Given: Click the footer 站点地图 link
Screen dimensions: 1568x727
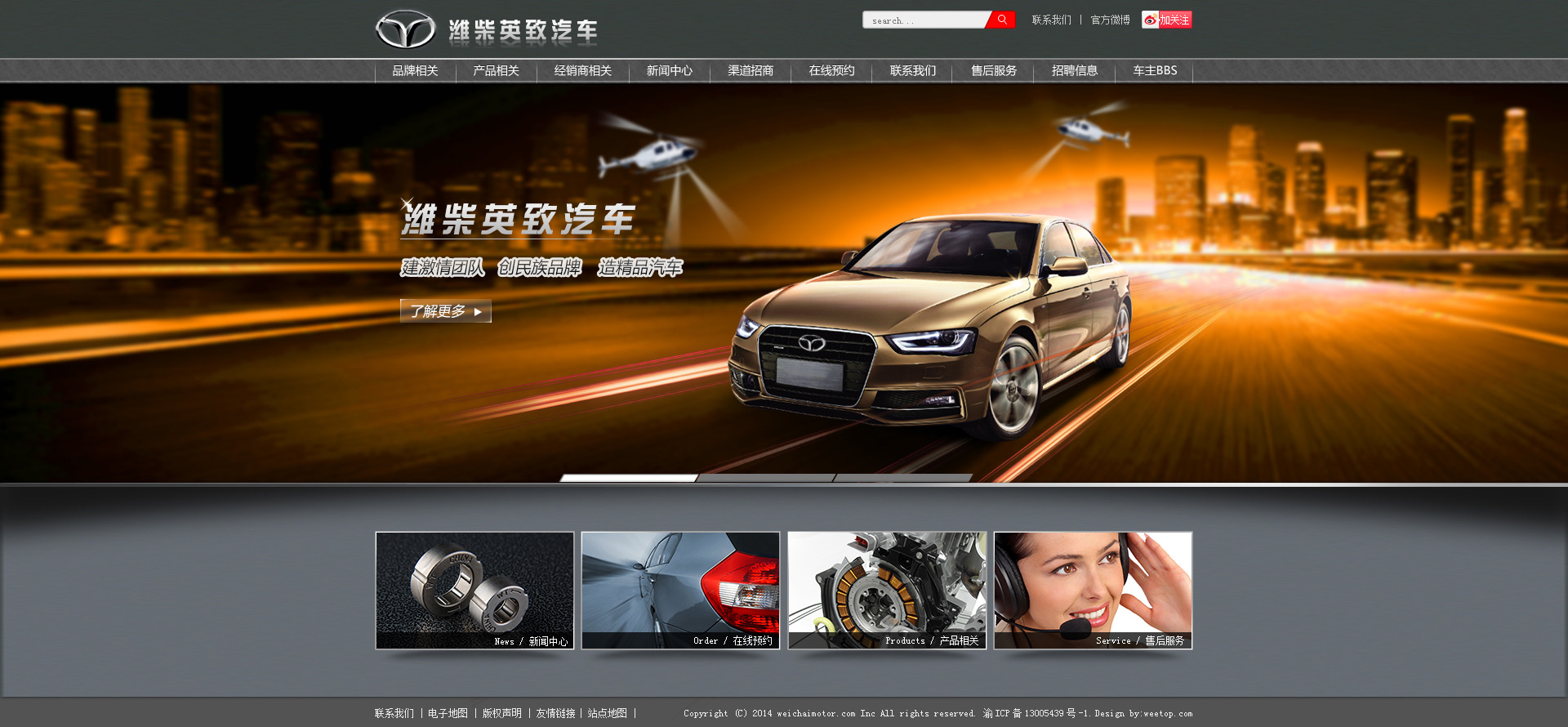Looking at the screenshot, I should click(608, 713).
